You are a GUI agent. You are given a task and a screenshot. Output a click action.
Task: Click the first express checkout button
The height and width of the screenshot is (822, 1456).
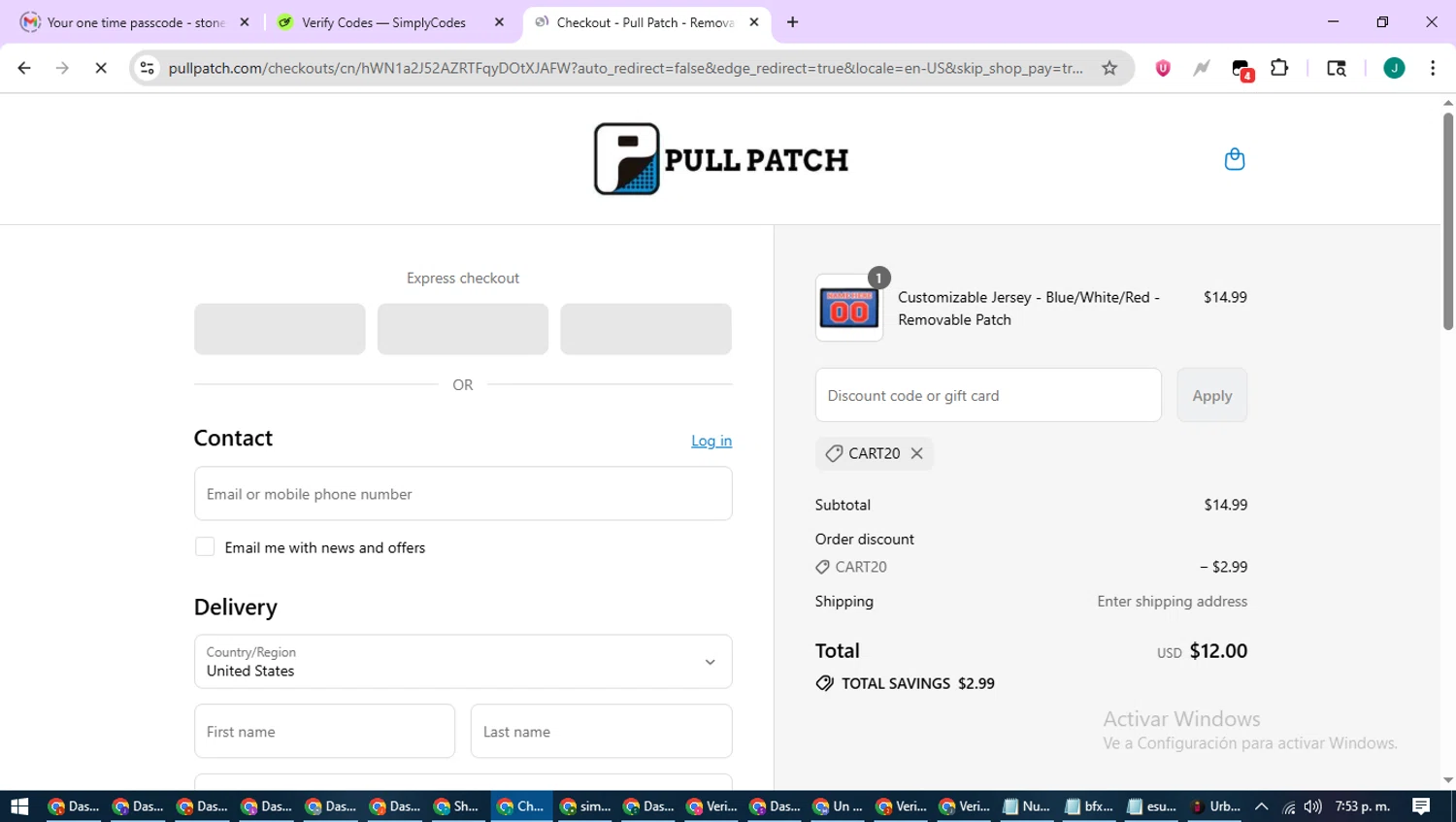coord(280,329)
